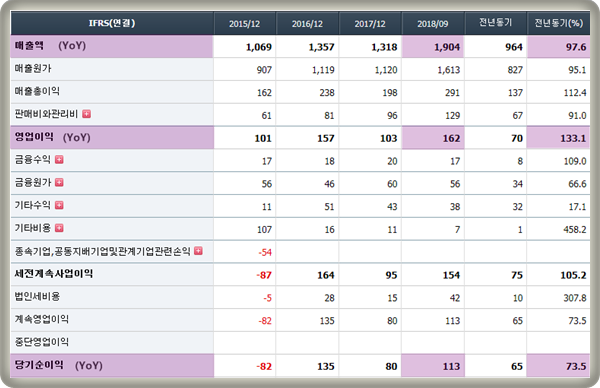
Task: Click the red -5 tax expense value
Action: click(267, 298)
